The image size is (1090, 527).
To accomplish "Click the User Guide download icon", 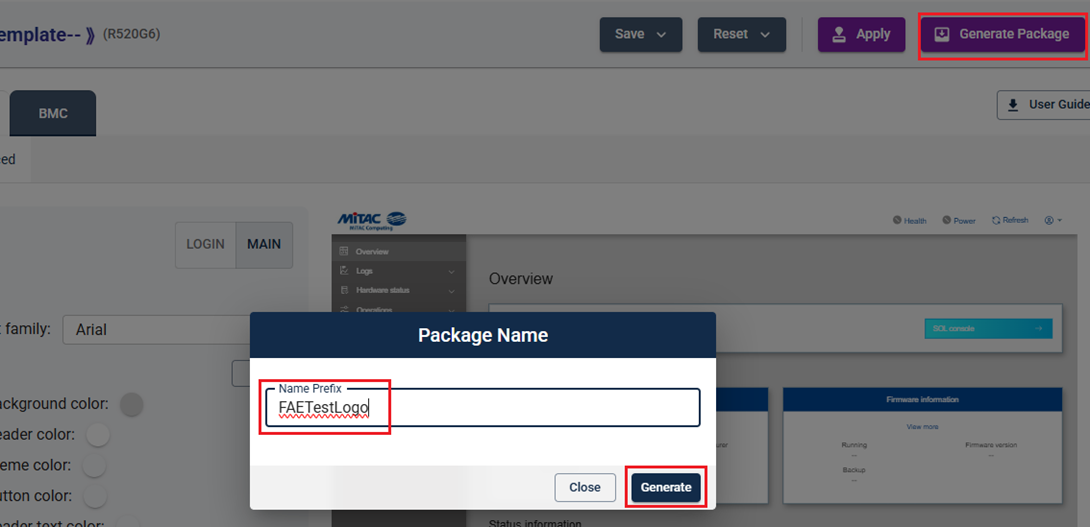I will [x=1013, y=105].
